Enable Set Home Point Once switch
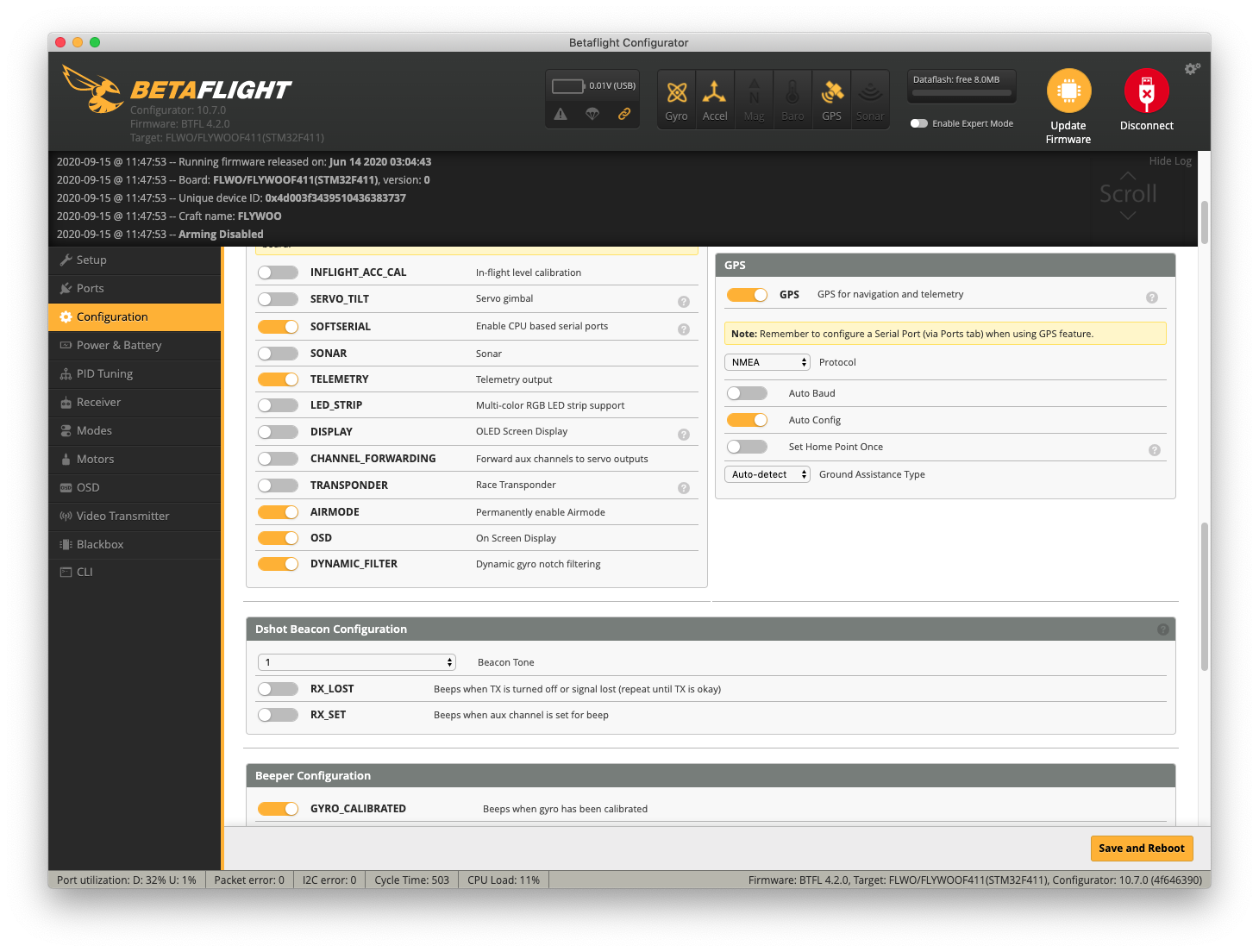 pos(747,447)
